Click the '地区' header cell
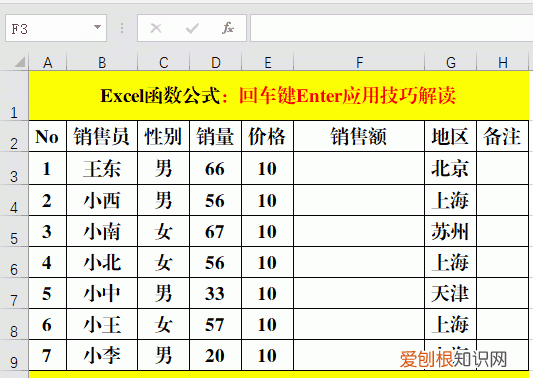The width and height of the screenshot is (533, 378). pyautogui.click(x=451, y=136)
